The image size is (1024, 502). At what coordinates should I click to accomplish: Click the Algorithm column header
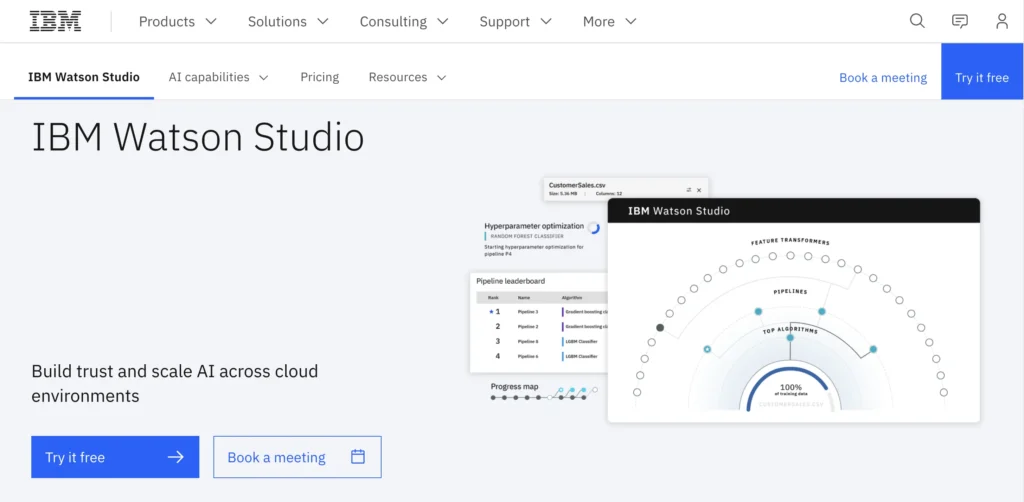(x=572, y=298)
